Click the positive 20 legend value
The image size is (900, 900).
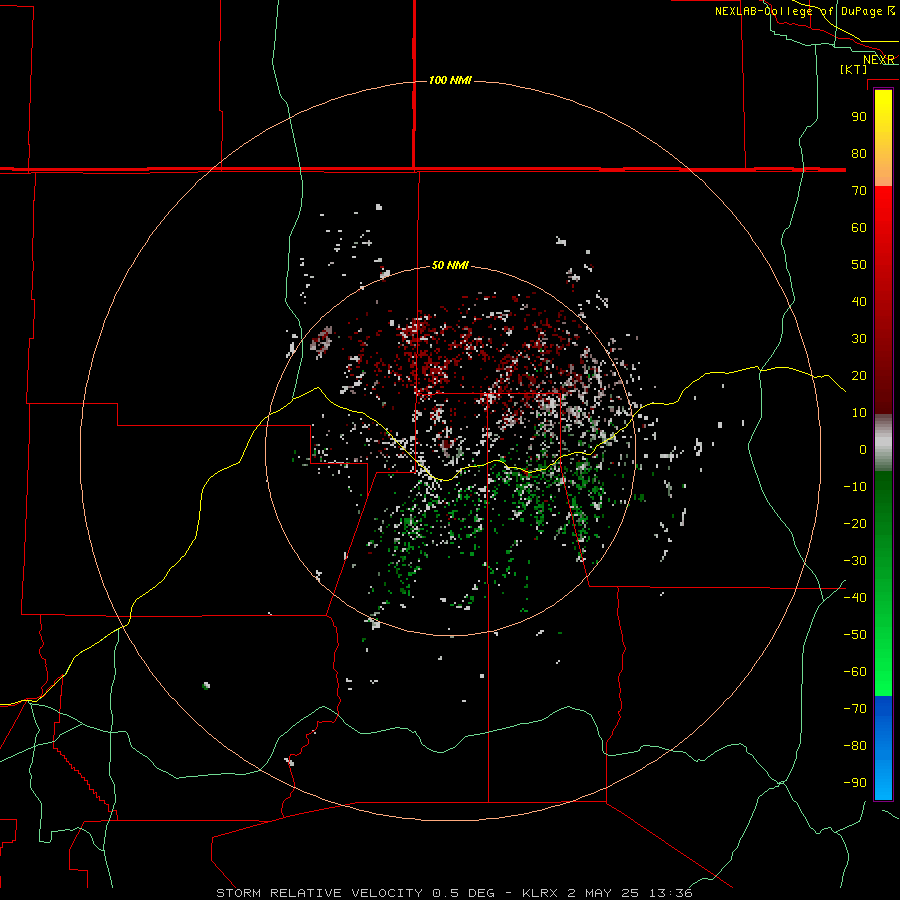(x=859, y=375)
